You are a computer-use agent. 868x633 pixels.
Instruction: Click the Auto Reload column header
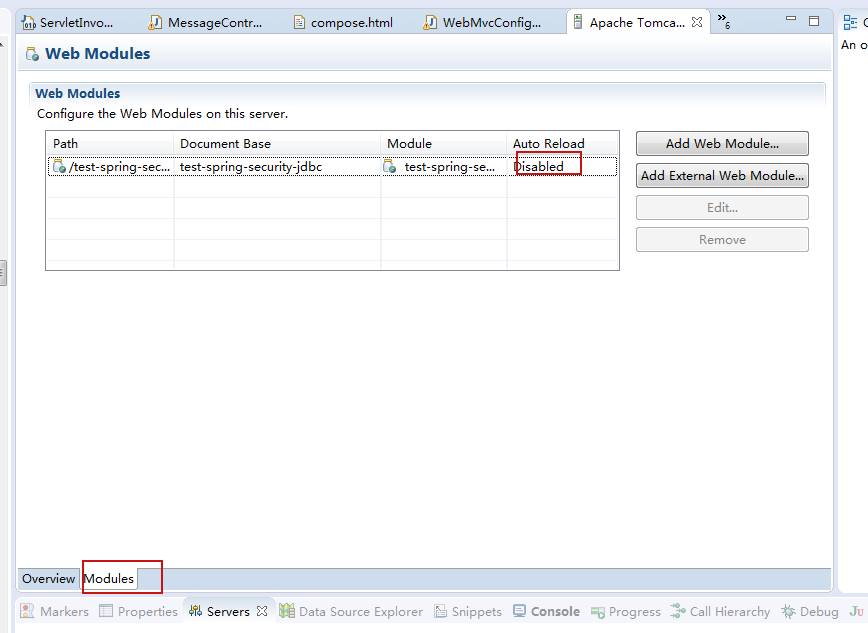pyautogui.click(x=562, y=143)
